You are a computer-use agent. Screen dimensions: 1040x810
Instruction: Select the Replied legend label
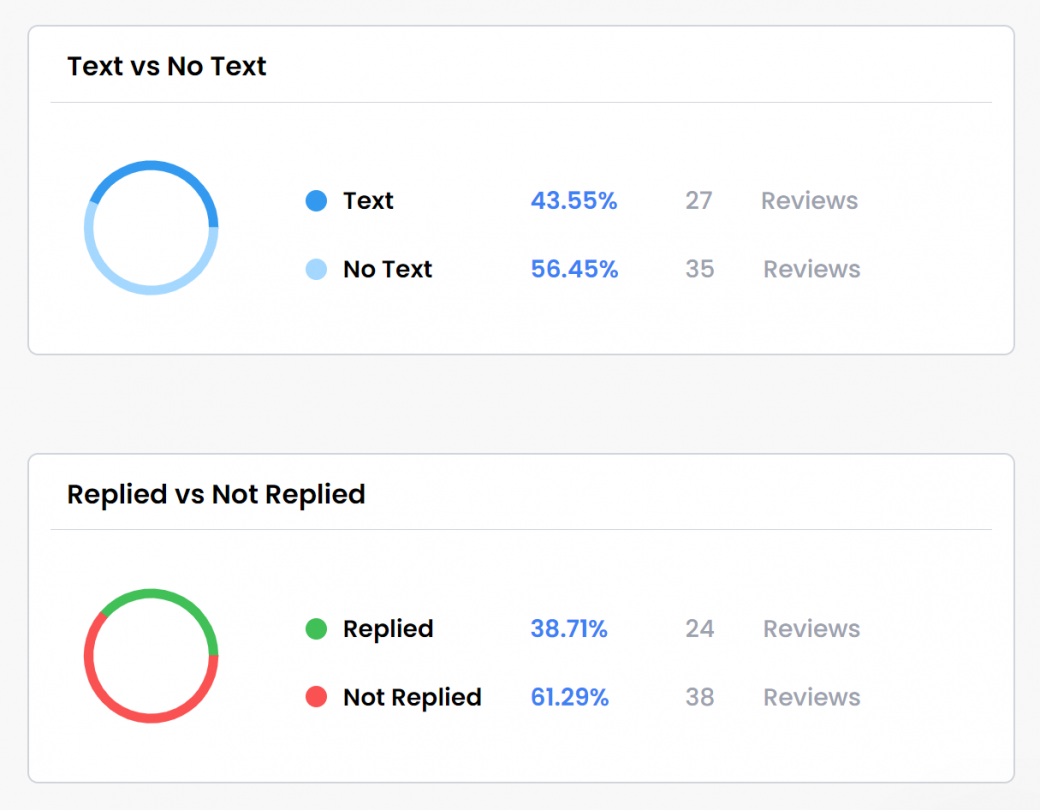tap(388, 629)
